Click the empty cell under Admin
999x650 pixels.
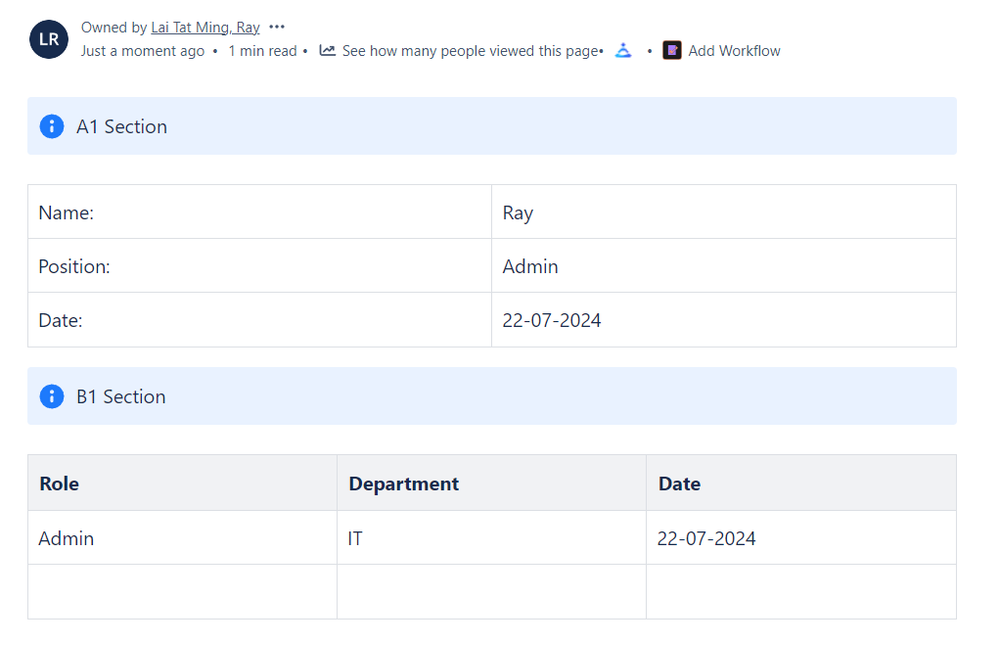coord(182,592)
